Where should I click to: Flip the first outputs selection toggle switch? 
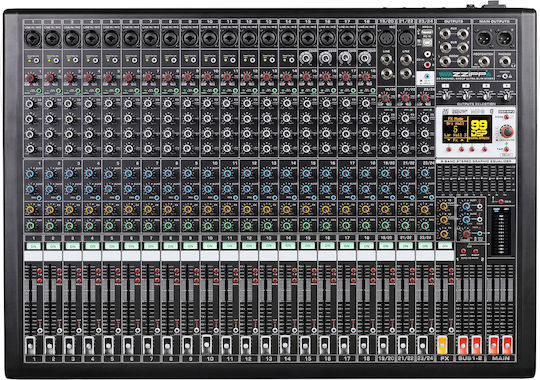tap(446, 95)
